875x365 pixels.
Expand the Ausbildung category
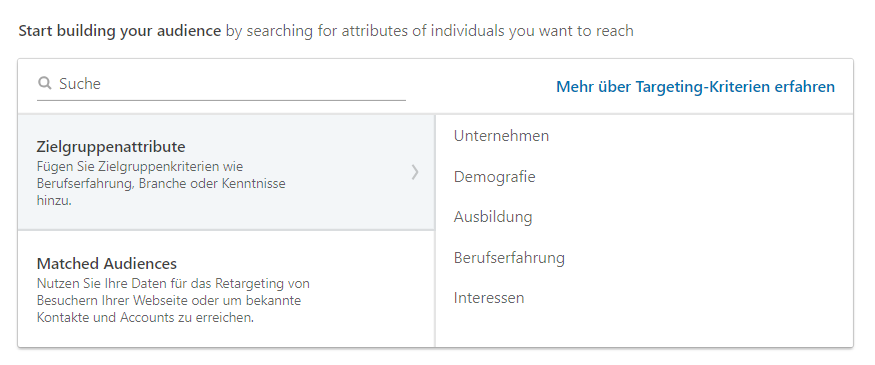point(493,217)
